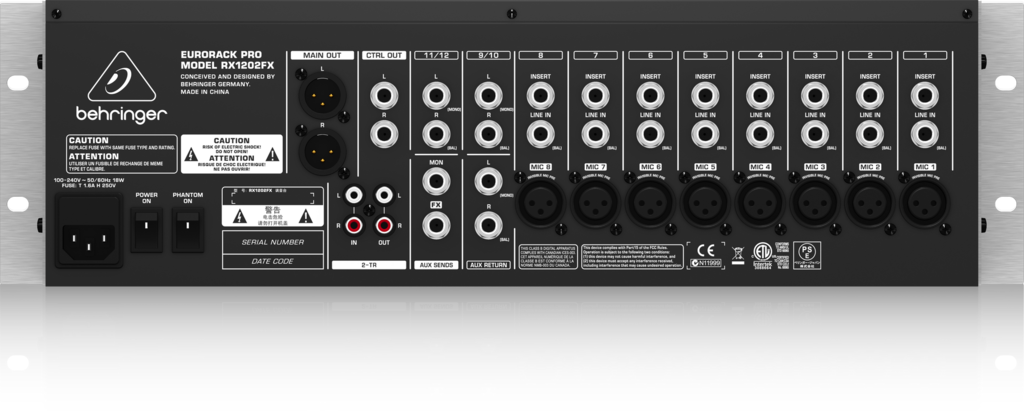This screenshot has height=414, width=1024.
Task: Click the Behringer triangle logo
Action: (x=122, y=76)
